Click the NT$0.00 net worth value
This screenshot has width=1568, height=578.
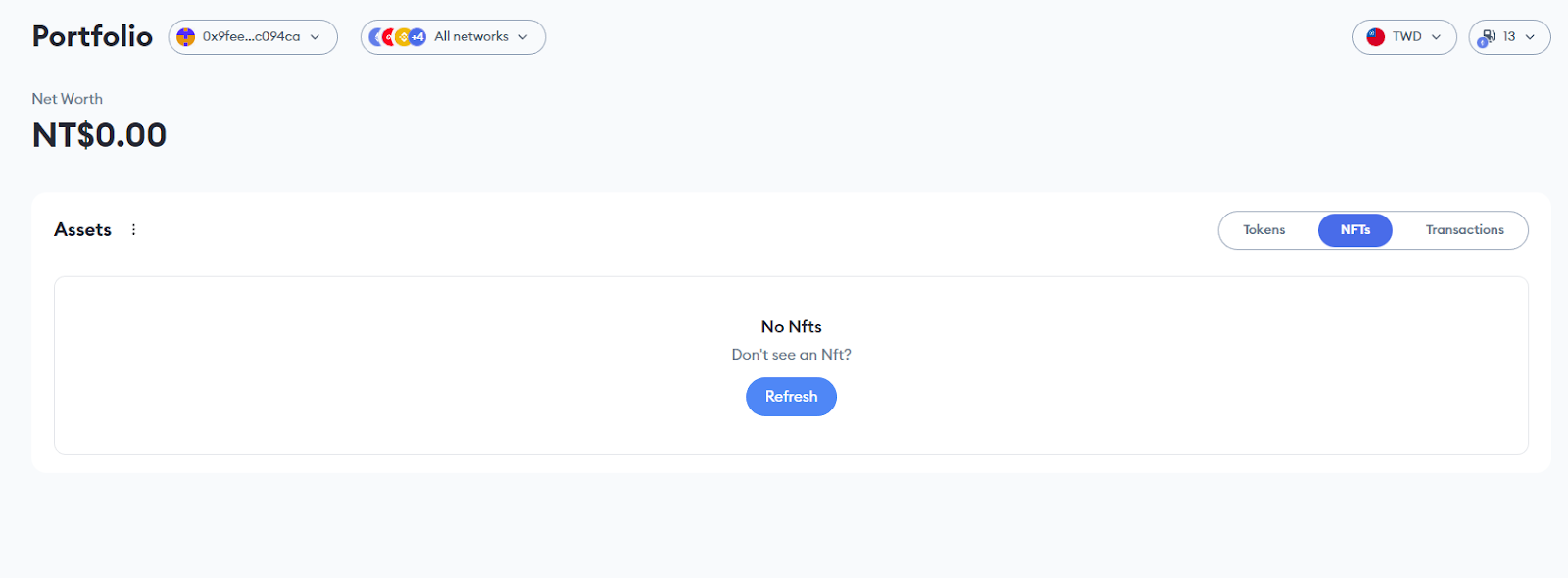tap(99, 135)
